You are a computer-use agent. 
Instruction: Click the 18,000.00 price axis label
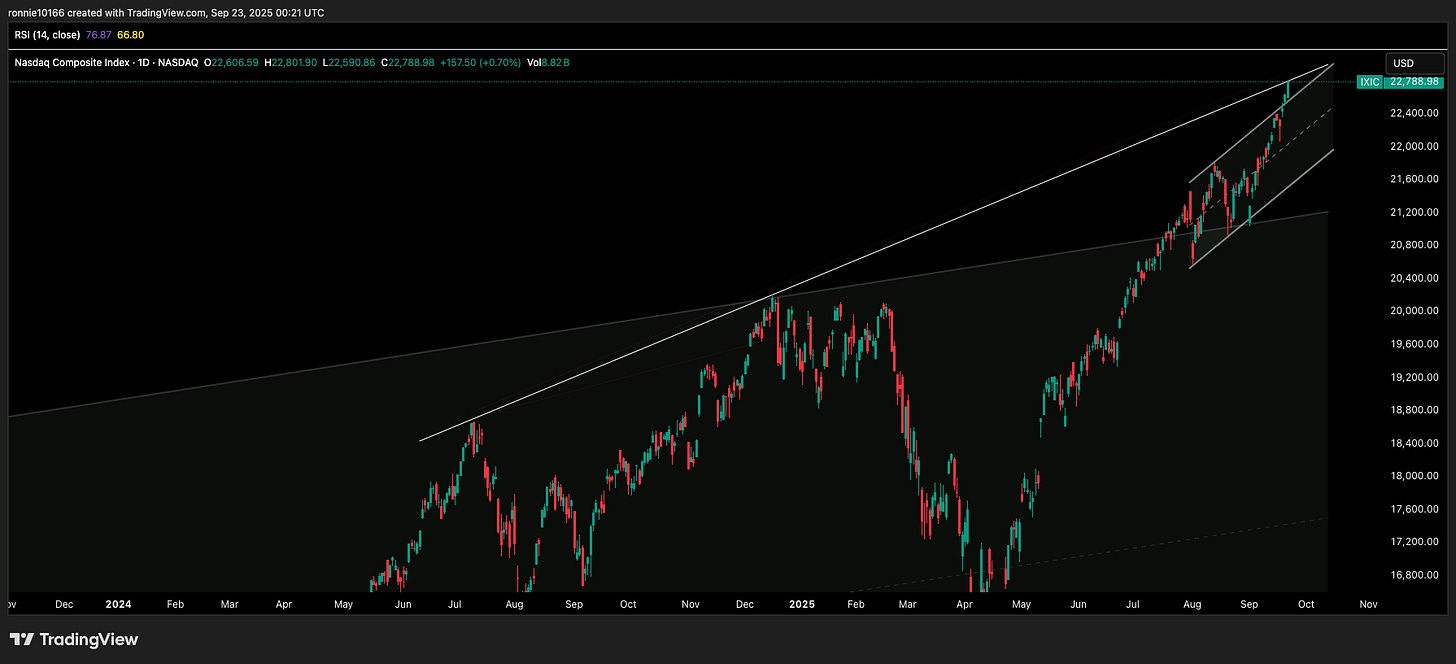pos(1414,476)
